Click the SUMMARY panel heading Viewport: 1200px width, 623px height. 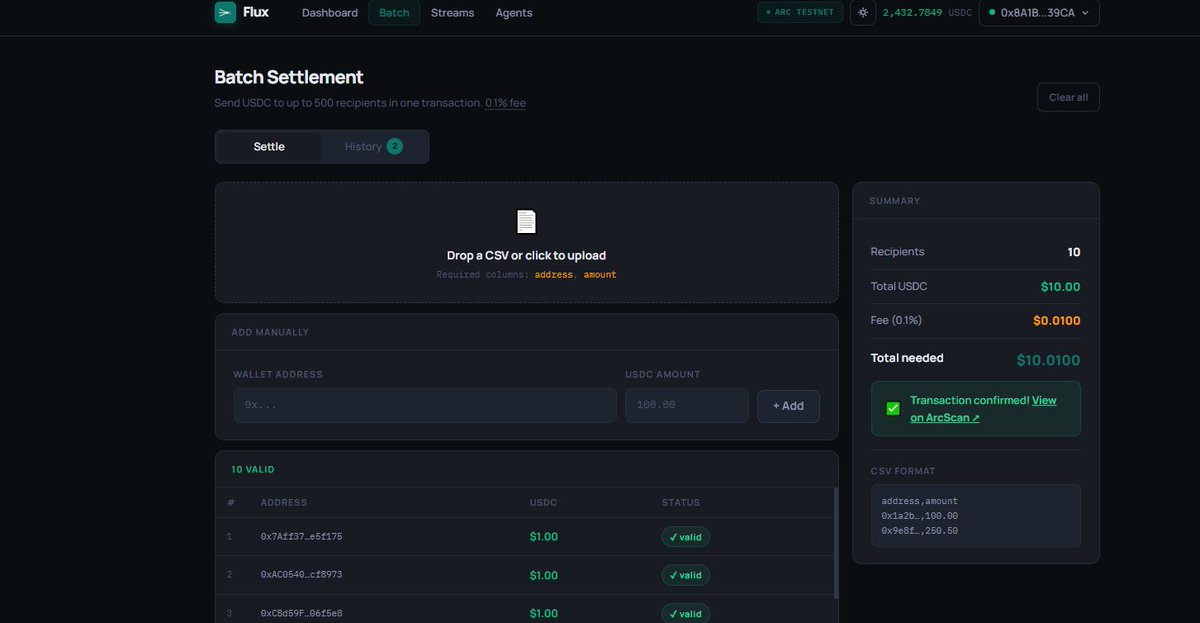[894, 201]
